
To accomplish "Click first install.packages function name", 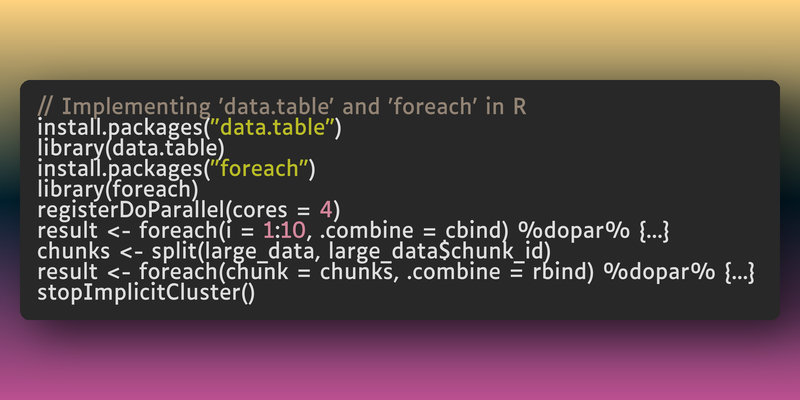I will click(x=120, y=128).
